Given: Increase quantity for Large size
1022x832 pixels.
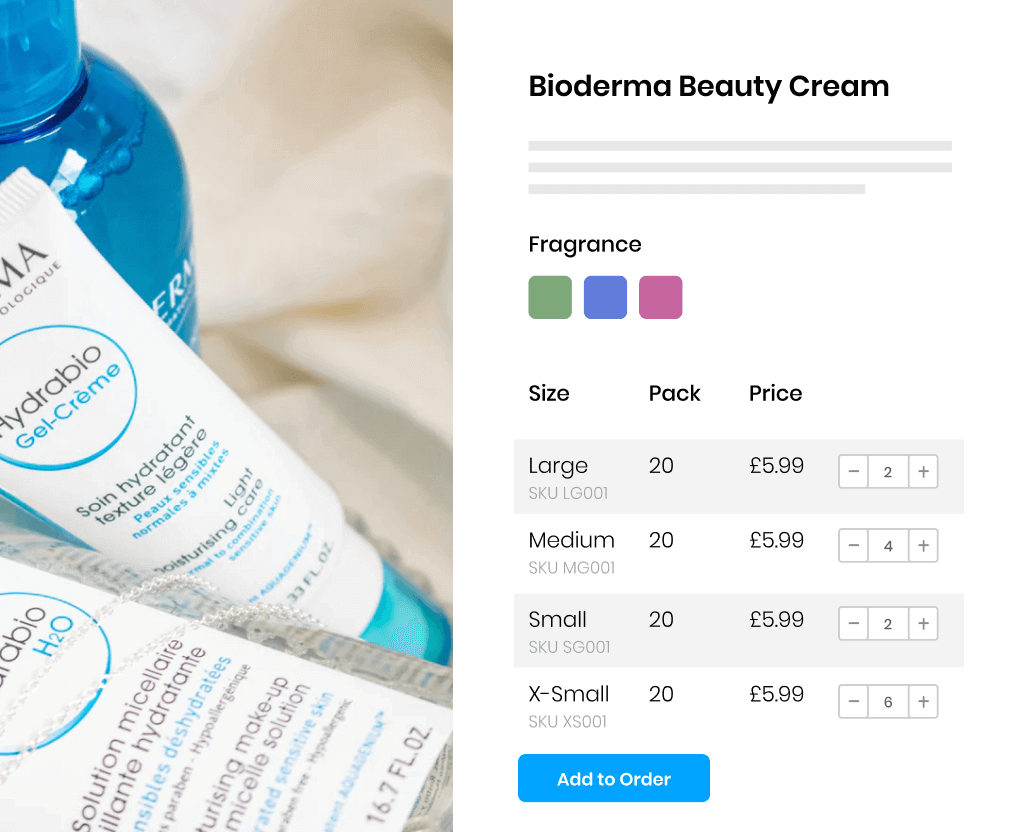Looking at the screenshot, I should (923, 471).
